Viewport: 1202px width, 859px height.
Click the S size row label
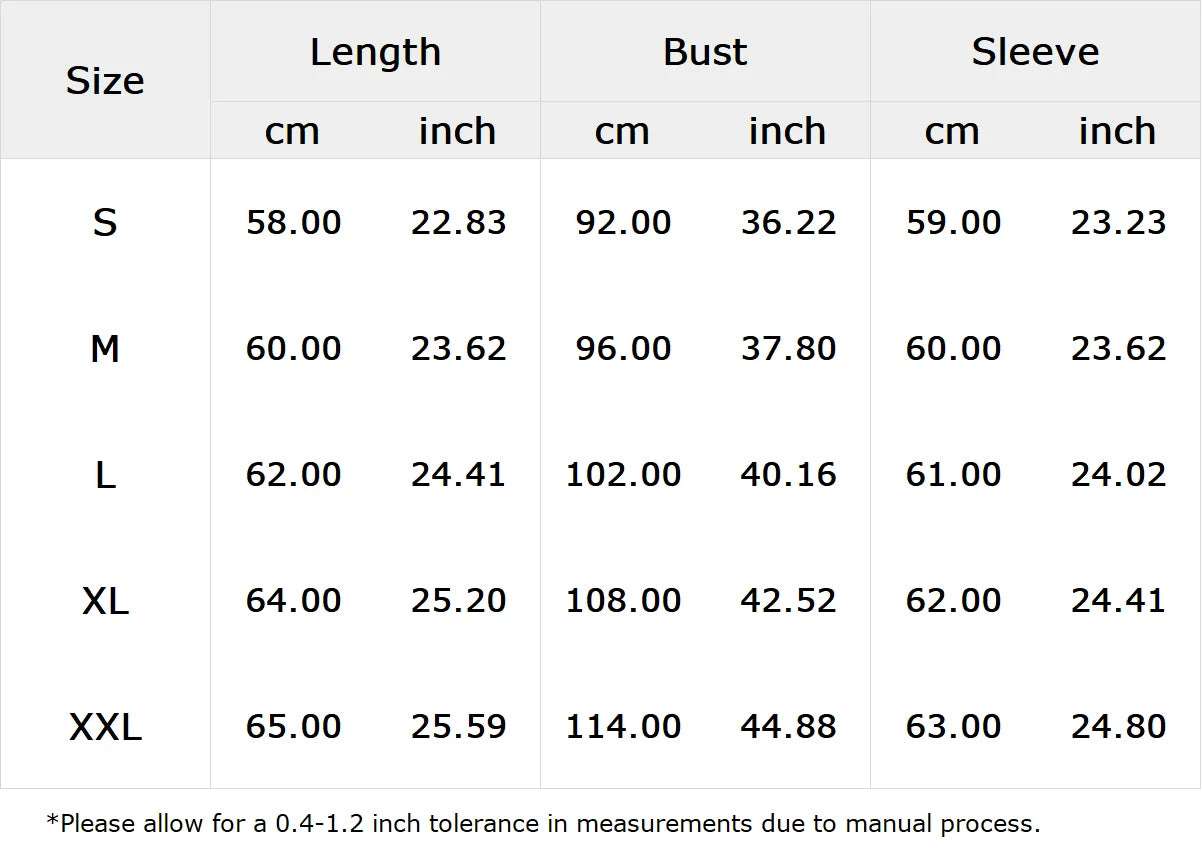(x=105, y=222)
